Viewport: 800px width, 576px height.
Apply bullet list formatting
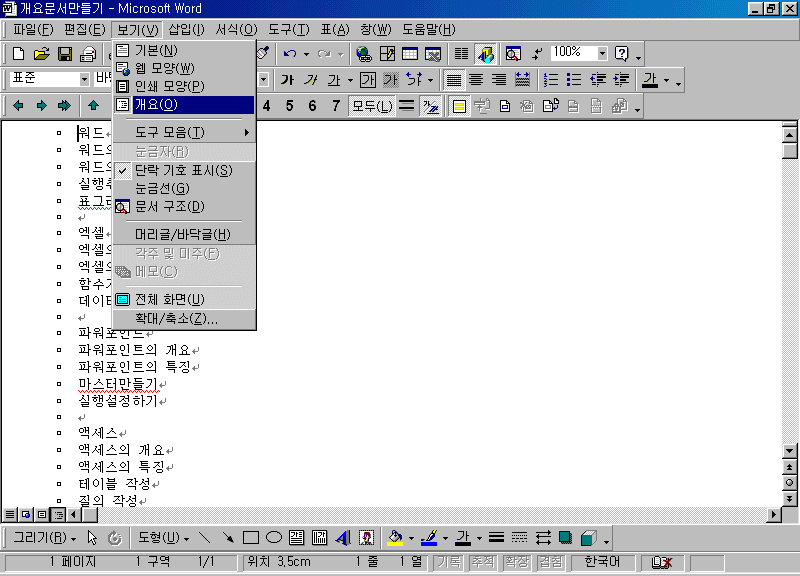[x=574, y=80]
